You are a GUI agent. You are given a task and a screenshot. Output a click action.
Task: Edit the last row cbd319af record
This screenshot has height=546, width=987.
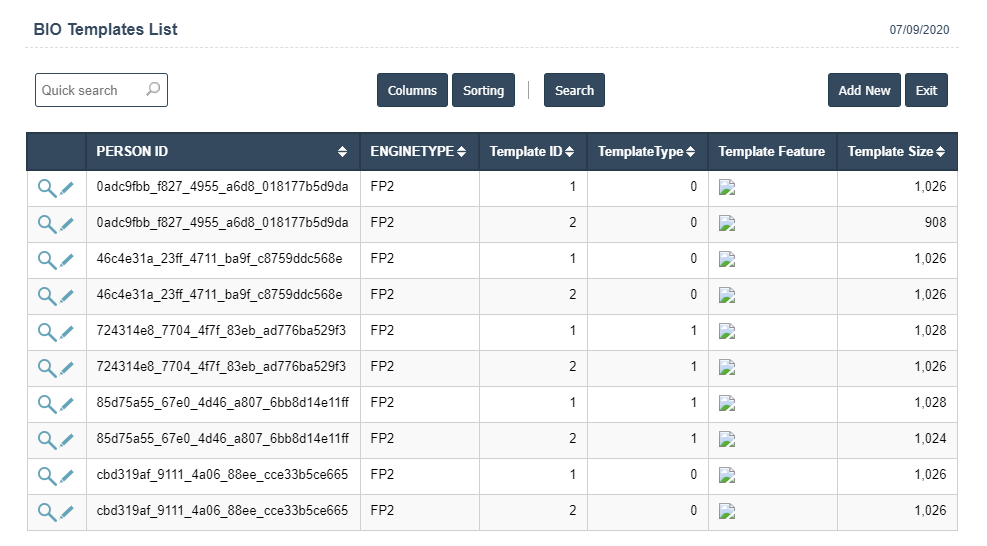click(x=67, y=511)
